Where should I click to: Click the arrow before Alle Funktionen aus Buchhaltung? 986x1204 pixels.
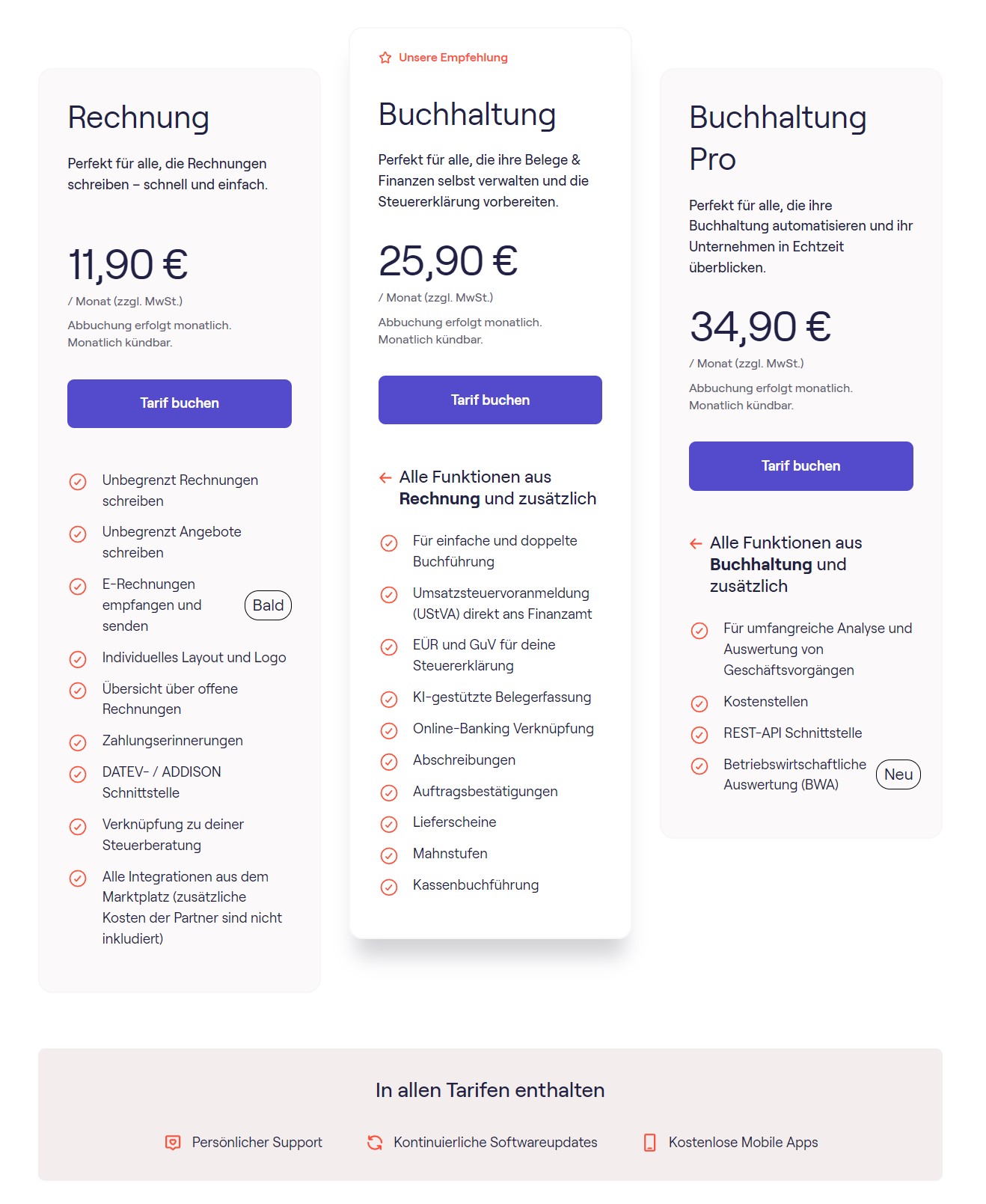pos(696,543)
